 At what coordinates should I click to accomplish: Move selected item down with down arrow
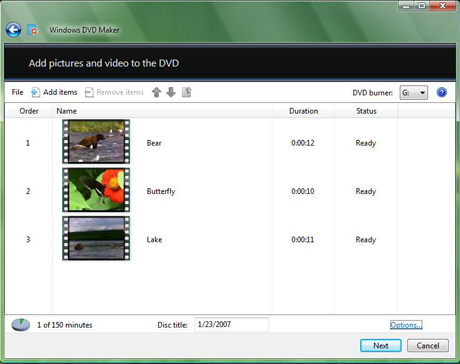click(x=171, y=92)
